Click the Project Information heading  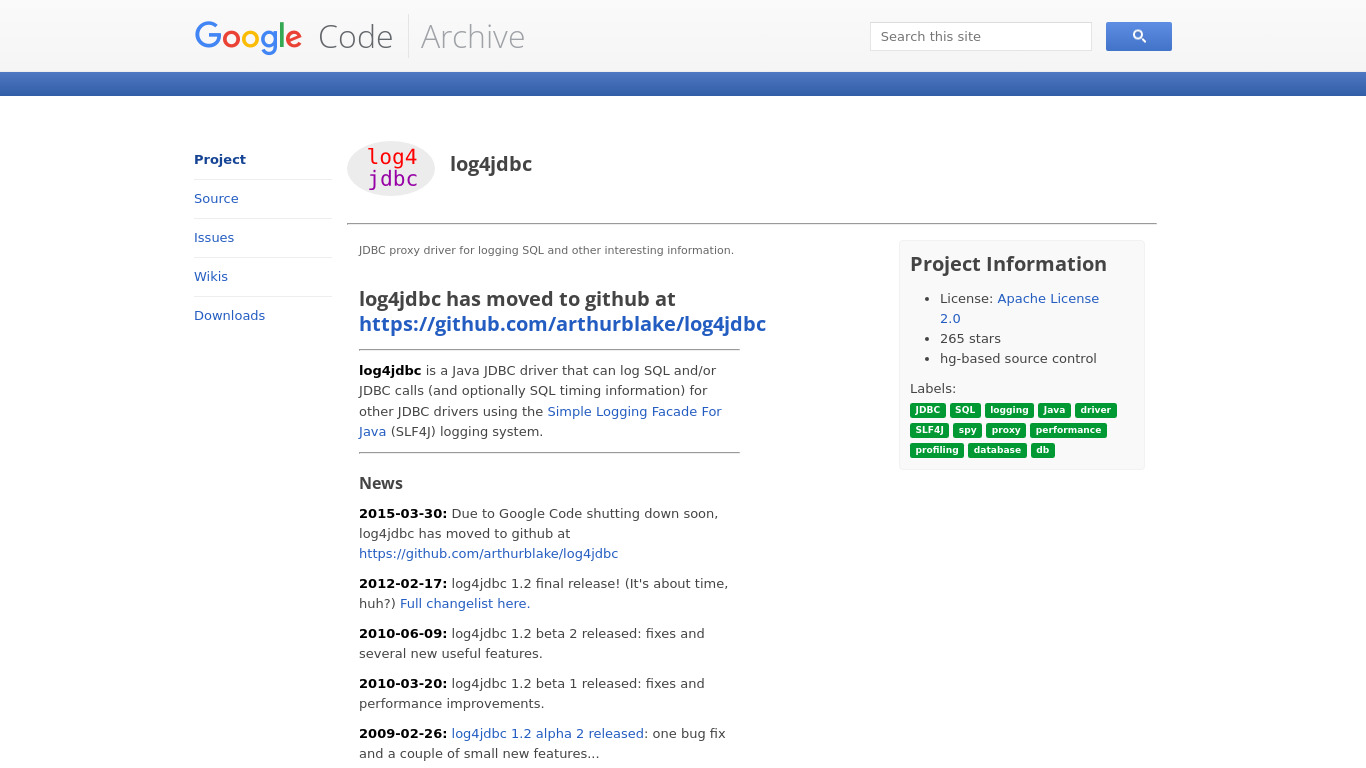click(1008, 264)
